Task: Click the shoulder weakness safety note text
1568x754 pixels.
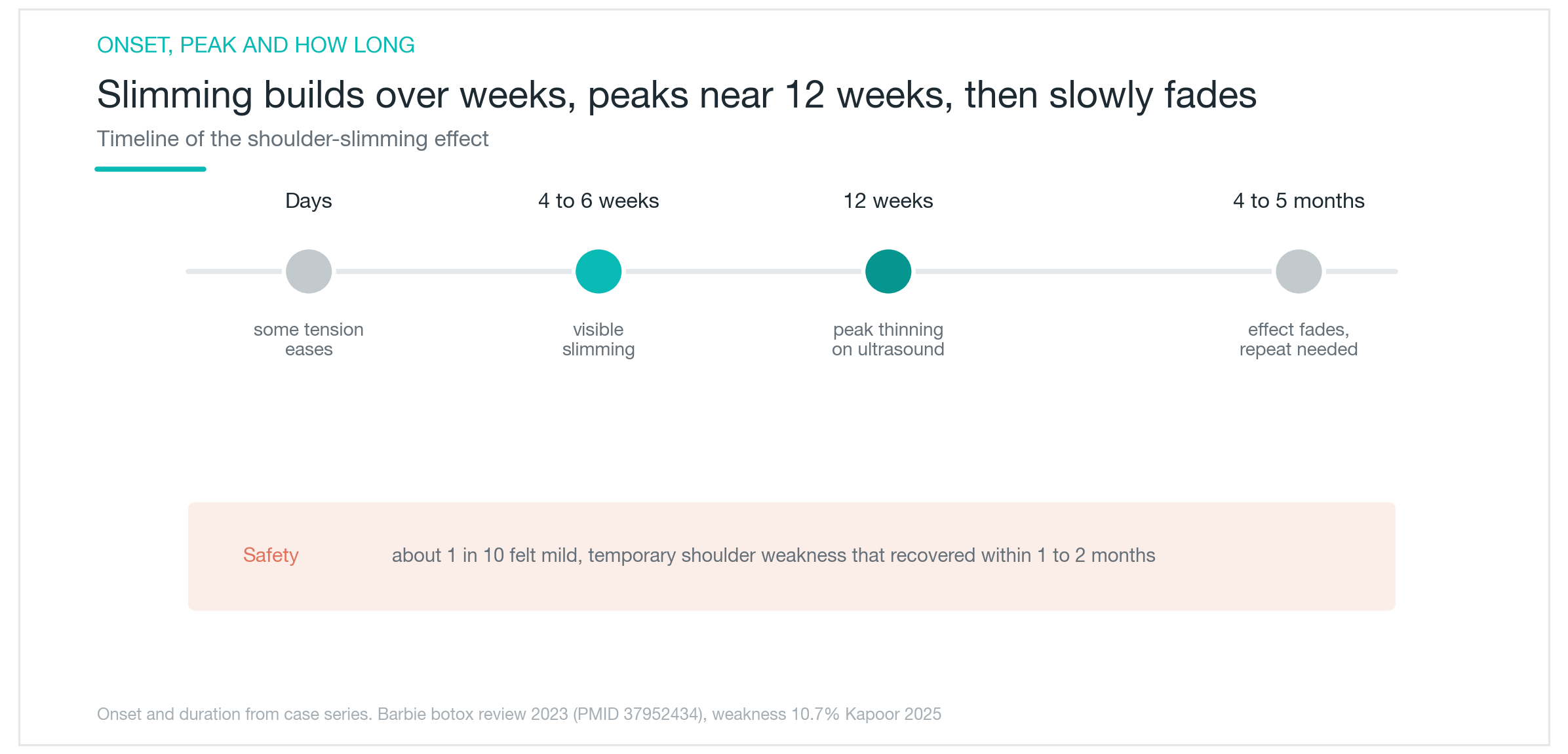Action: (774, 555)
